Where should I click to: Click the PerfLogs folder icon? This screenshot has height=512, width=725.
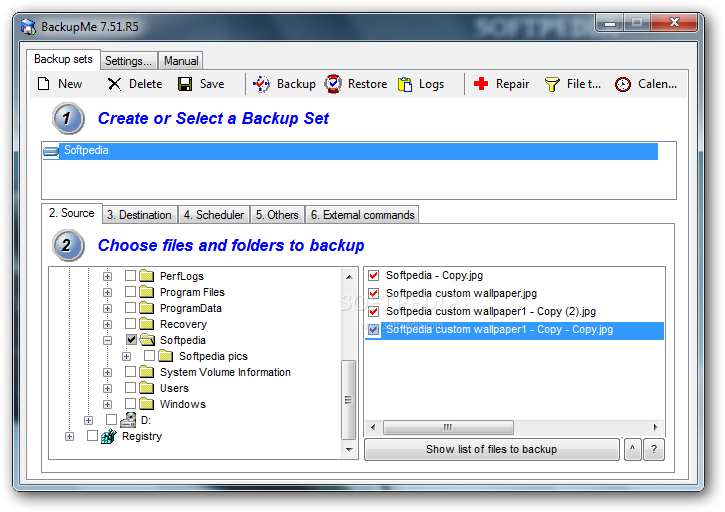[147, 276]
